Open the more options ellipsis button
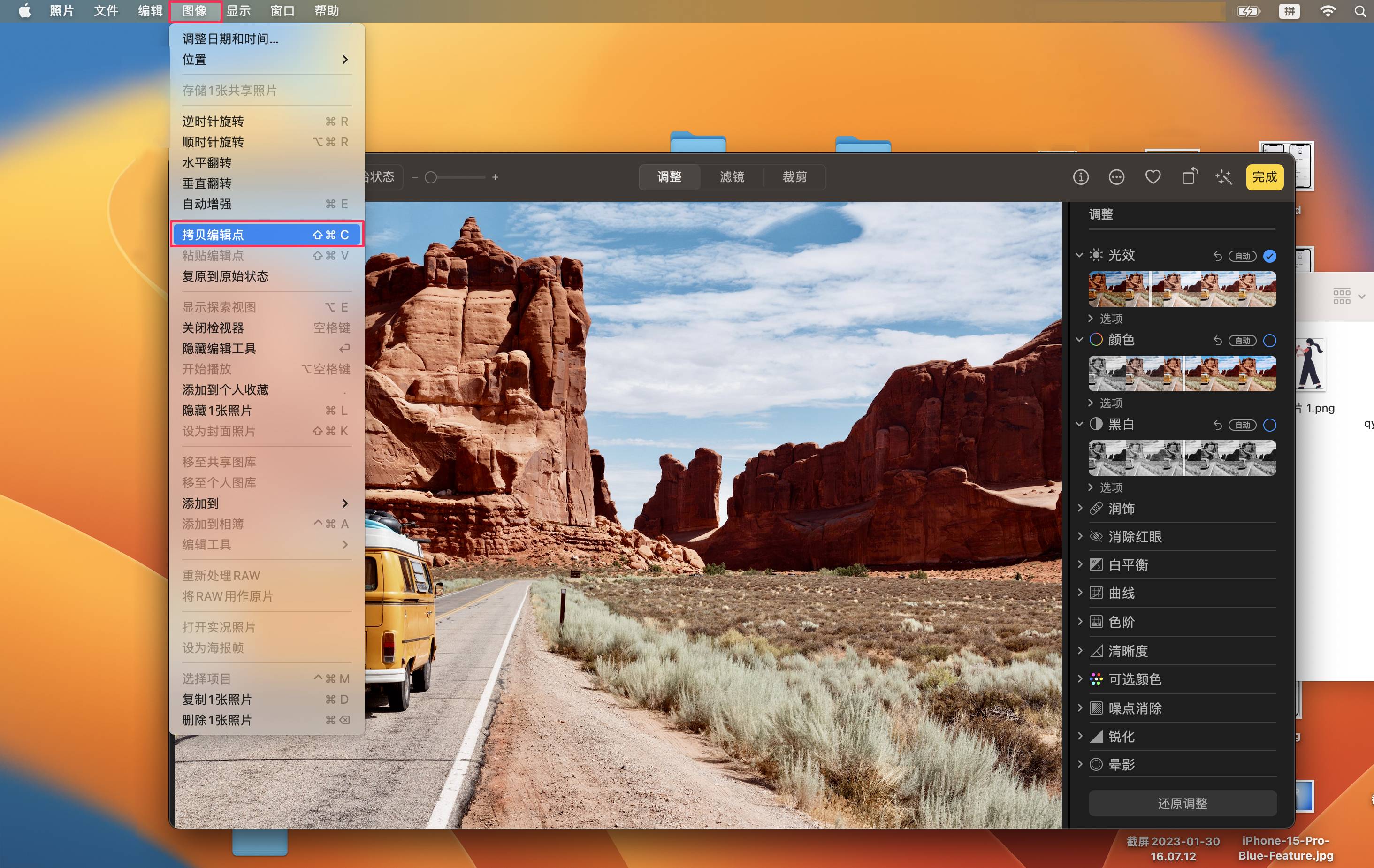The width and height of the screenshot is (1374, 868). (1117, 177)
